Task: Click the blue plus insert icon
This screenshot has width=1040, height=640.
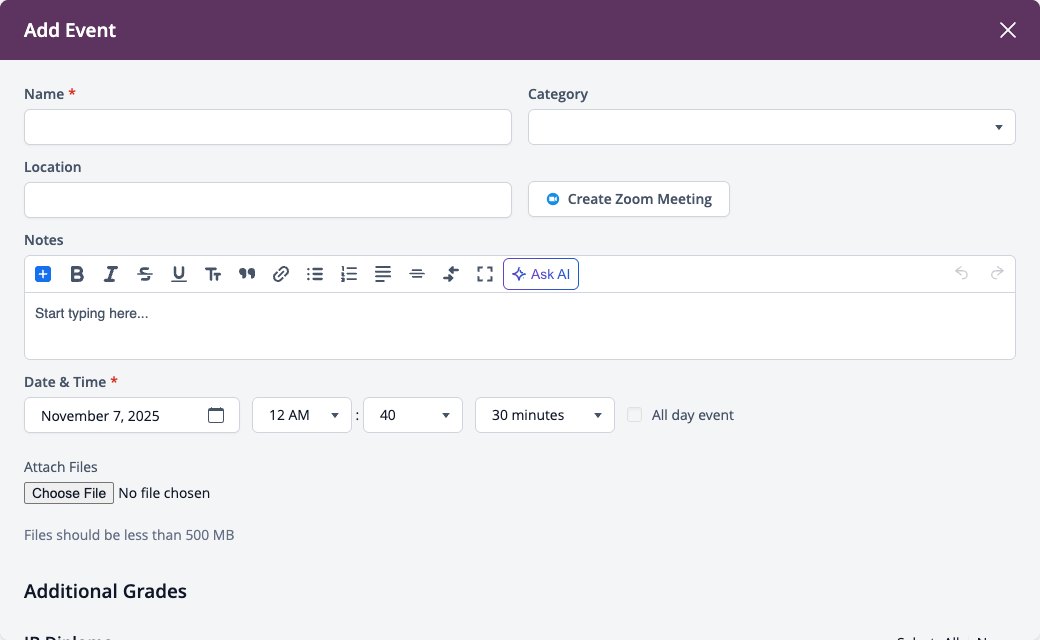Action: click(x=43, y=274)
